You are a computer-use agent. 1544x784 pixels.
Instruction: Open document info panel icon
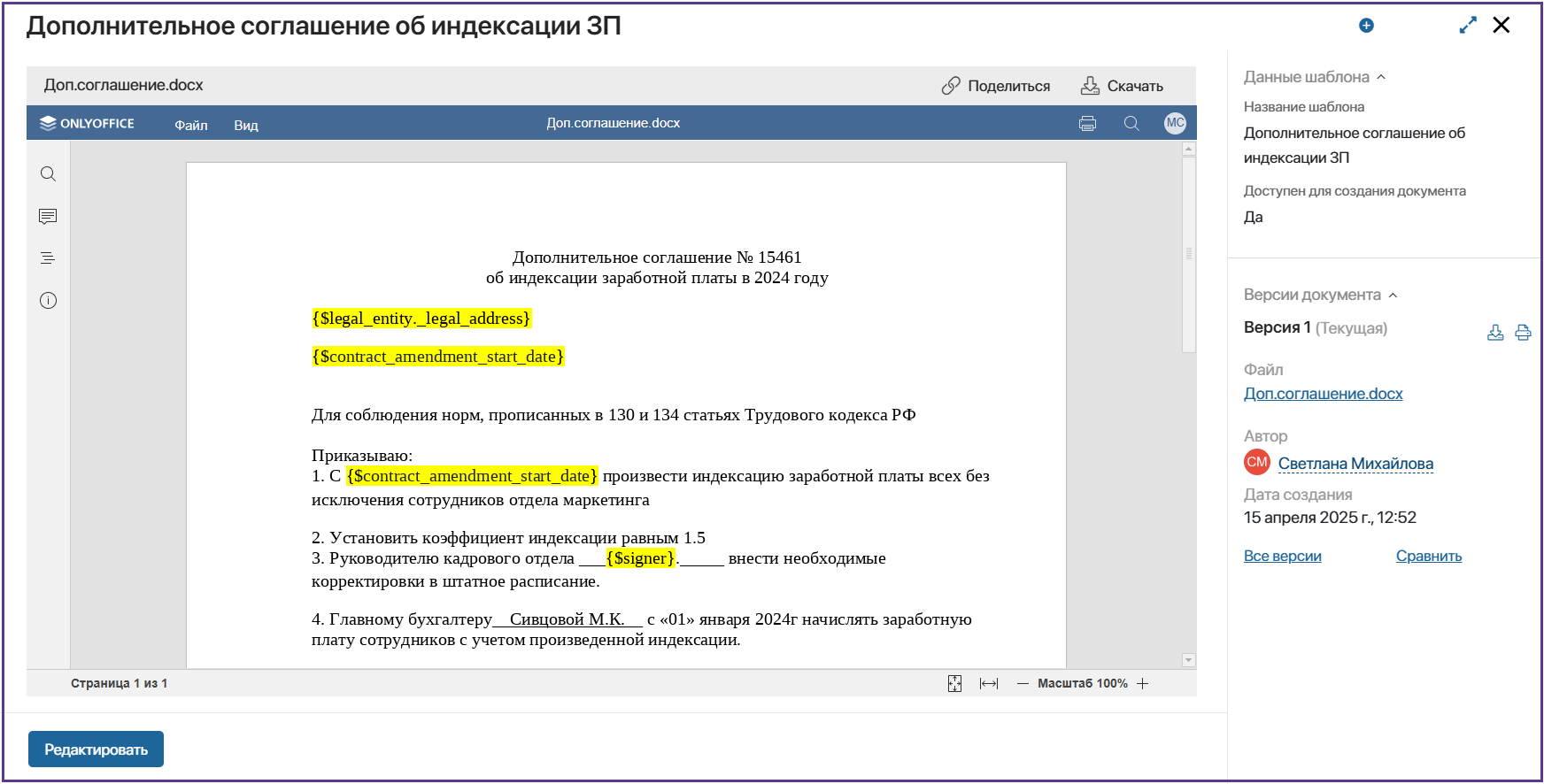pyautogui.click(x=48, y=301)
